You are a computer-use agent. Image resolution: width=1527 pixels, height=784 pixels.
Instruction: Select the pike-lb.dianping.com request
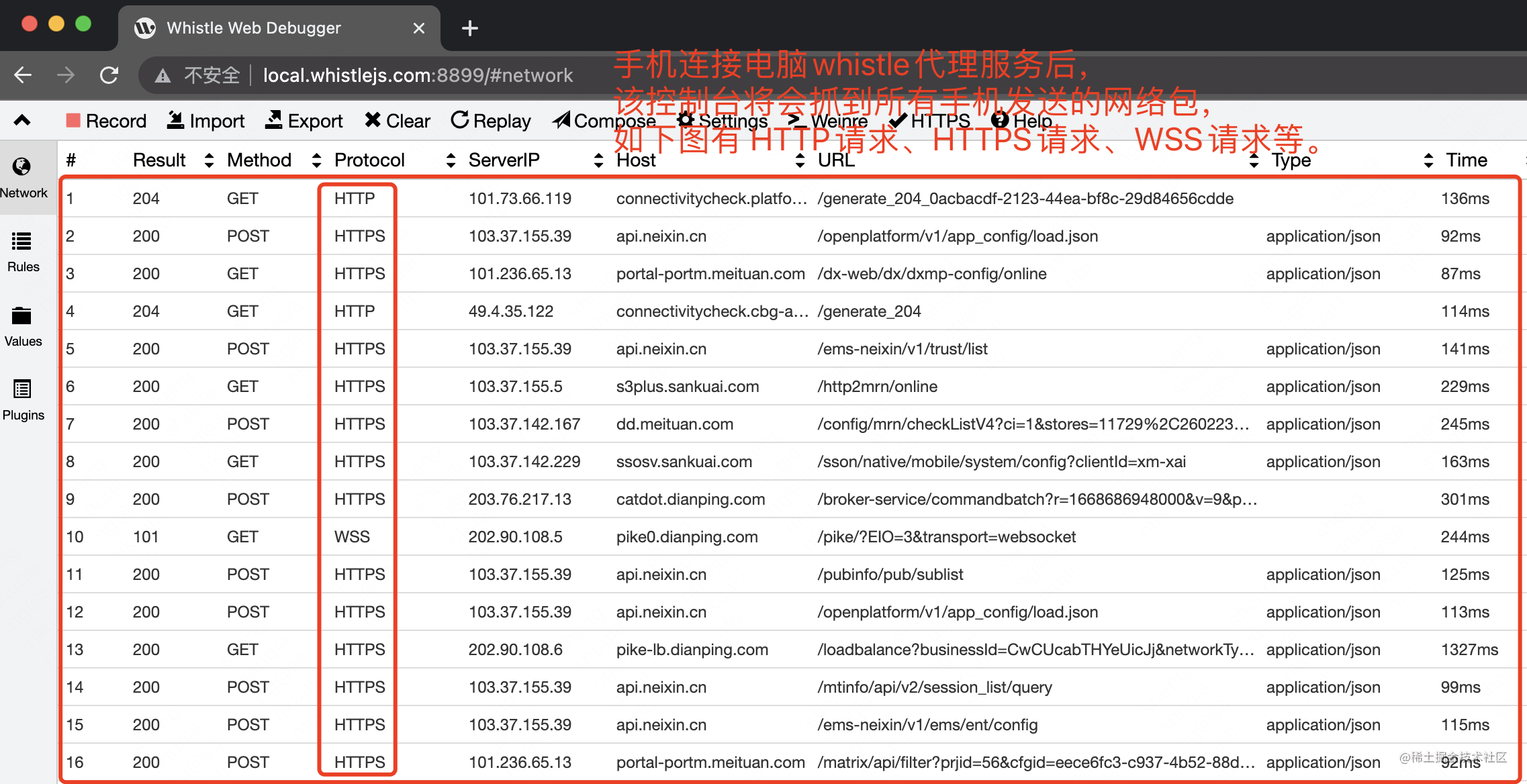pyautogui.click(x=791, y=650)
